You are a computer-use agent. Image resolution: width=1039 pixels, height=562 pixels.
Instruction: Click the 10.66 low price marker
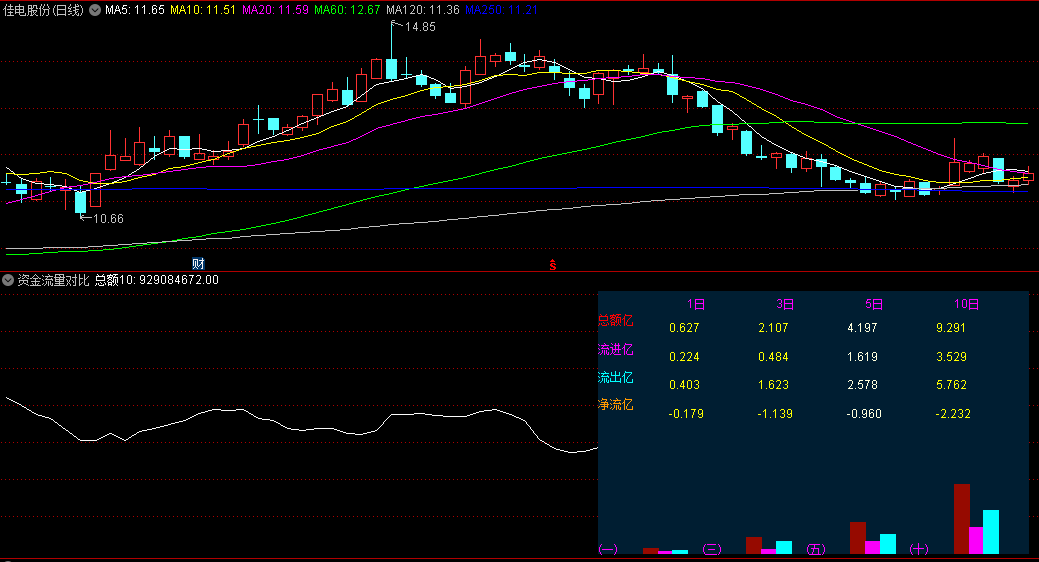107,218
